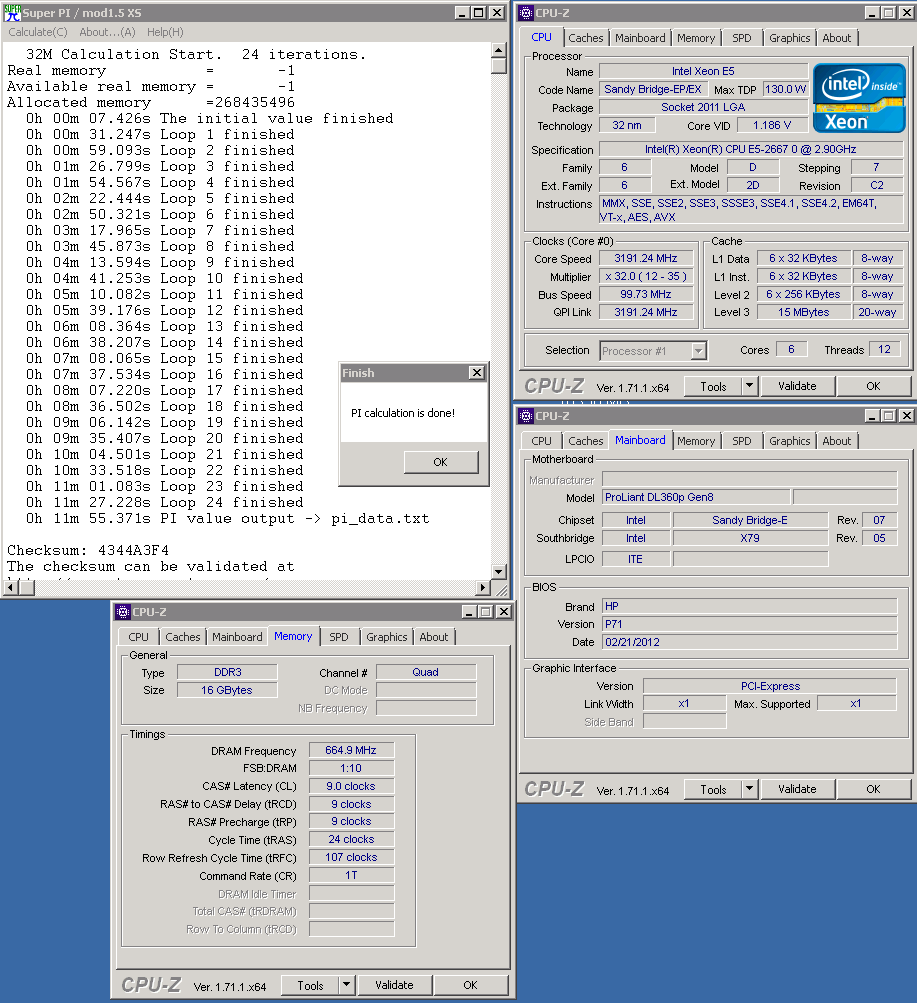Image resolution: width=917 pixels, height=1003 pixels.
Task: Click the Channel # Quad value
Action: click(x=426, y=672)
